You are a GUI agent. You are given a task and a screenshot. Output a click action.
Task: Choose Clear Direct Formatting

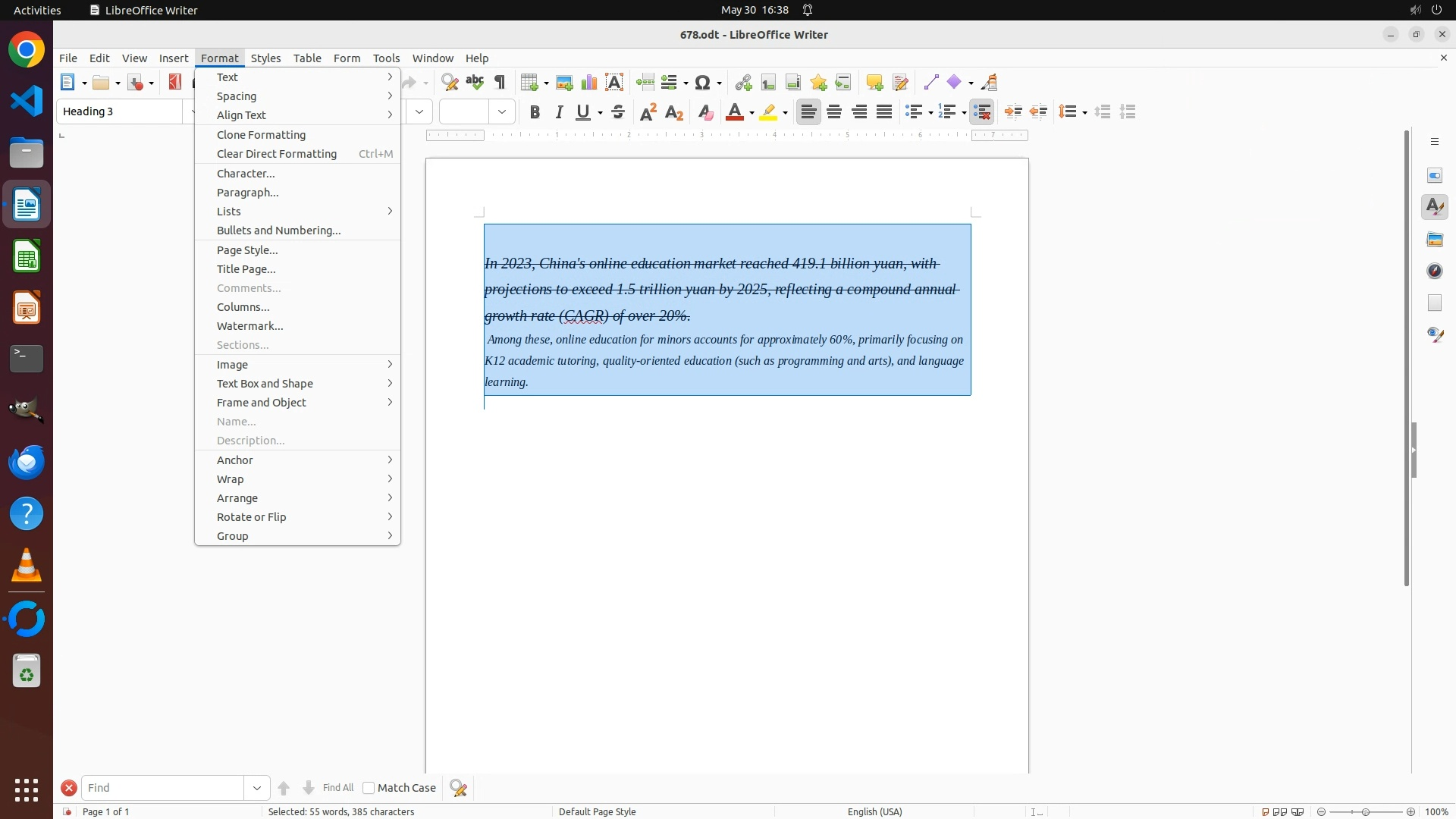[x=277, y=154]
